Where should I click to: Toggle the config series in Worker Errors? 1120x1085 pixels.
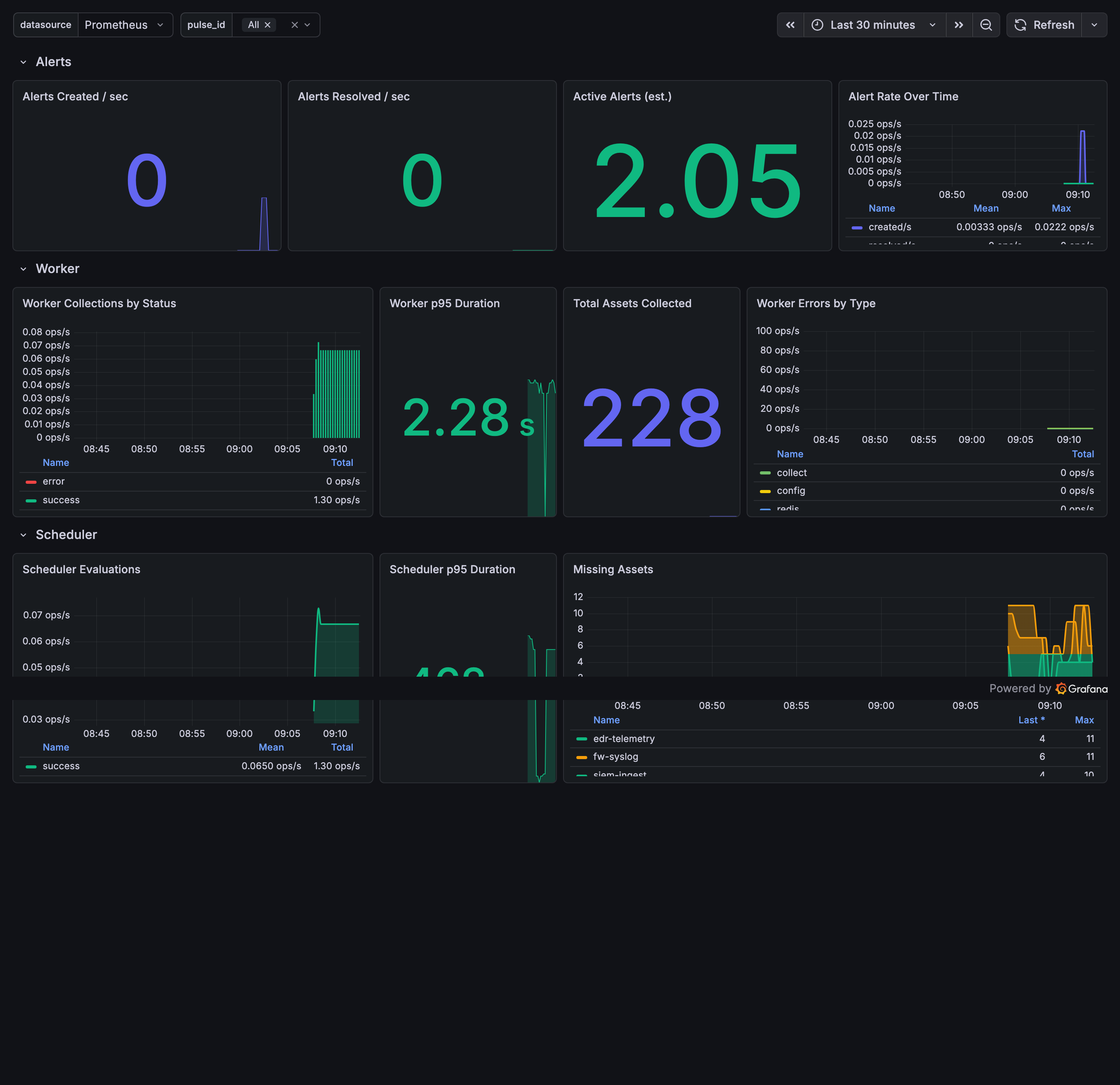pos(791,491)
